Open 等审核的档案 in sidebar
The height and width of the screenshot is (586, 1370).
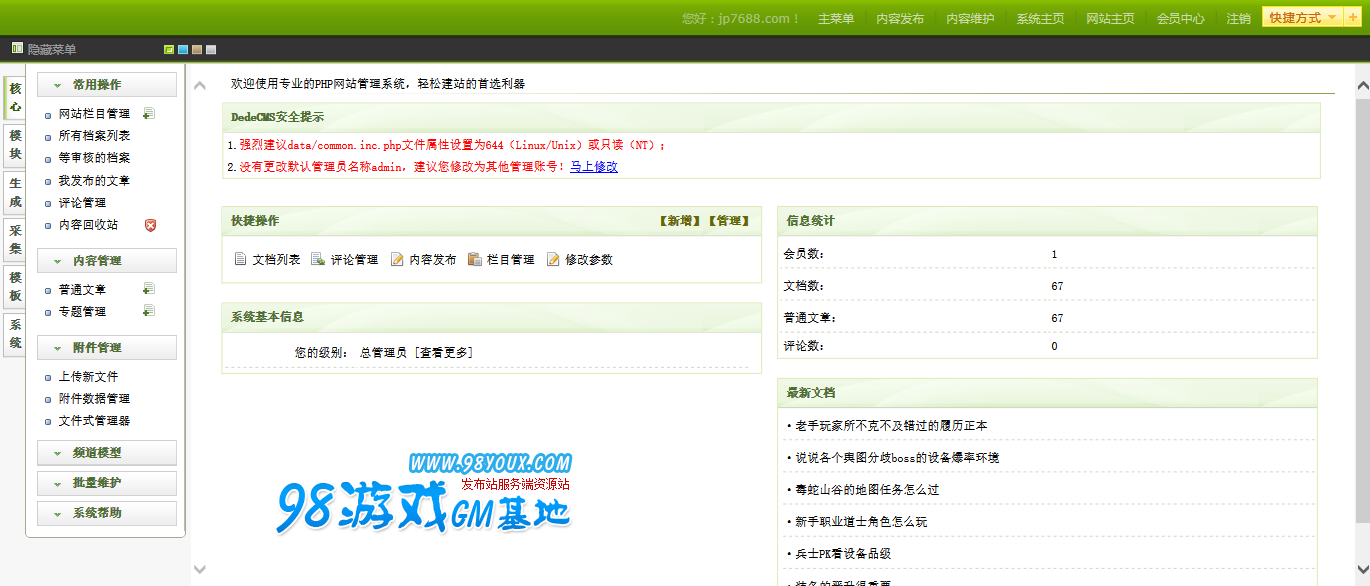click(94, 158)
